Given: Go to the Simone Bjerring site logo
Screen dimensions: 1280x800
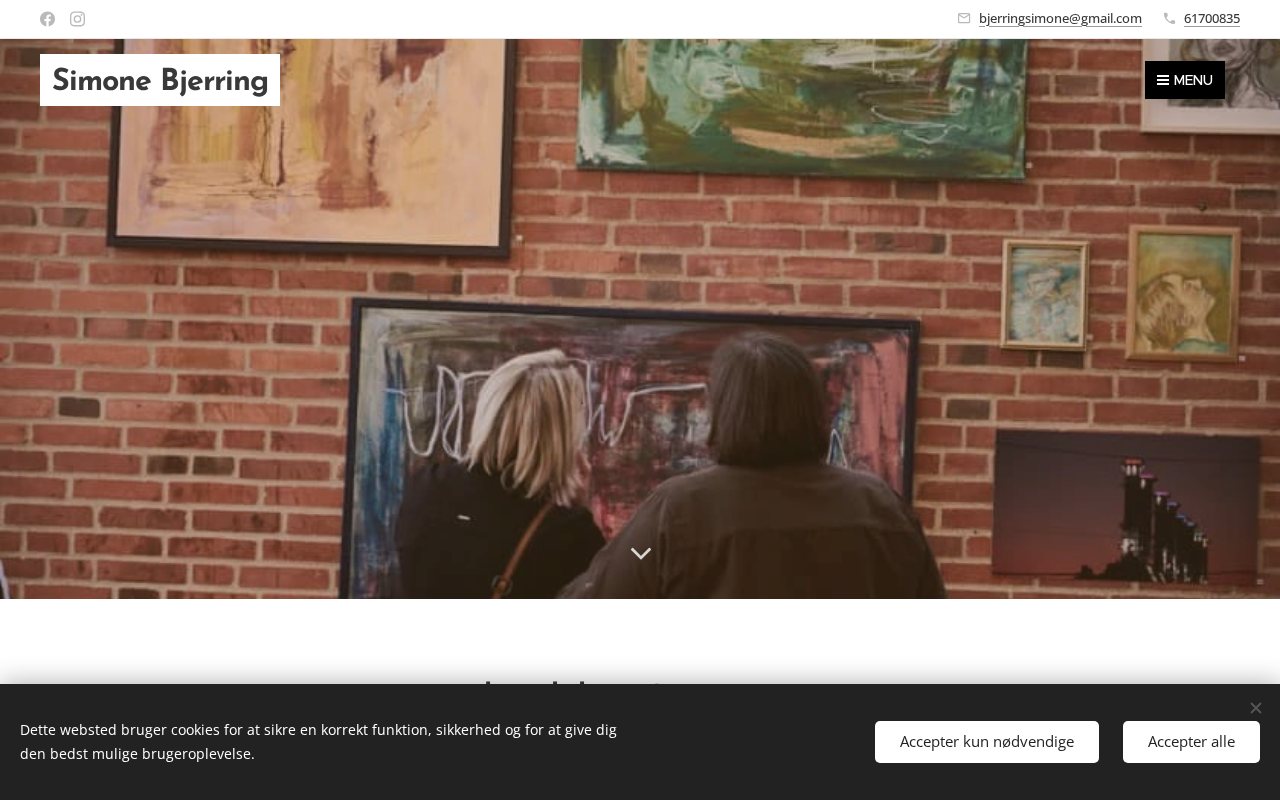Looking at the screenshot, I should (x=160, y=80).
